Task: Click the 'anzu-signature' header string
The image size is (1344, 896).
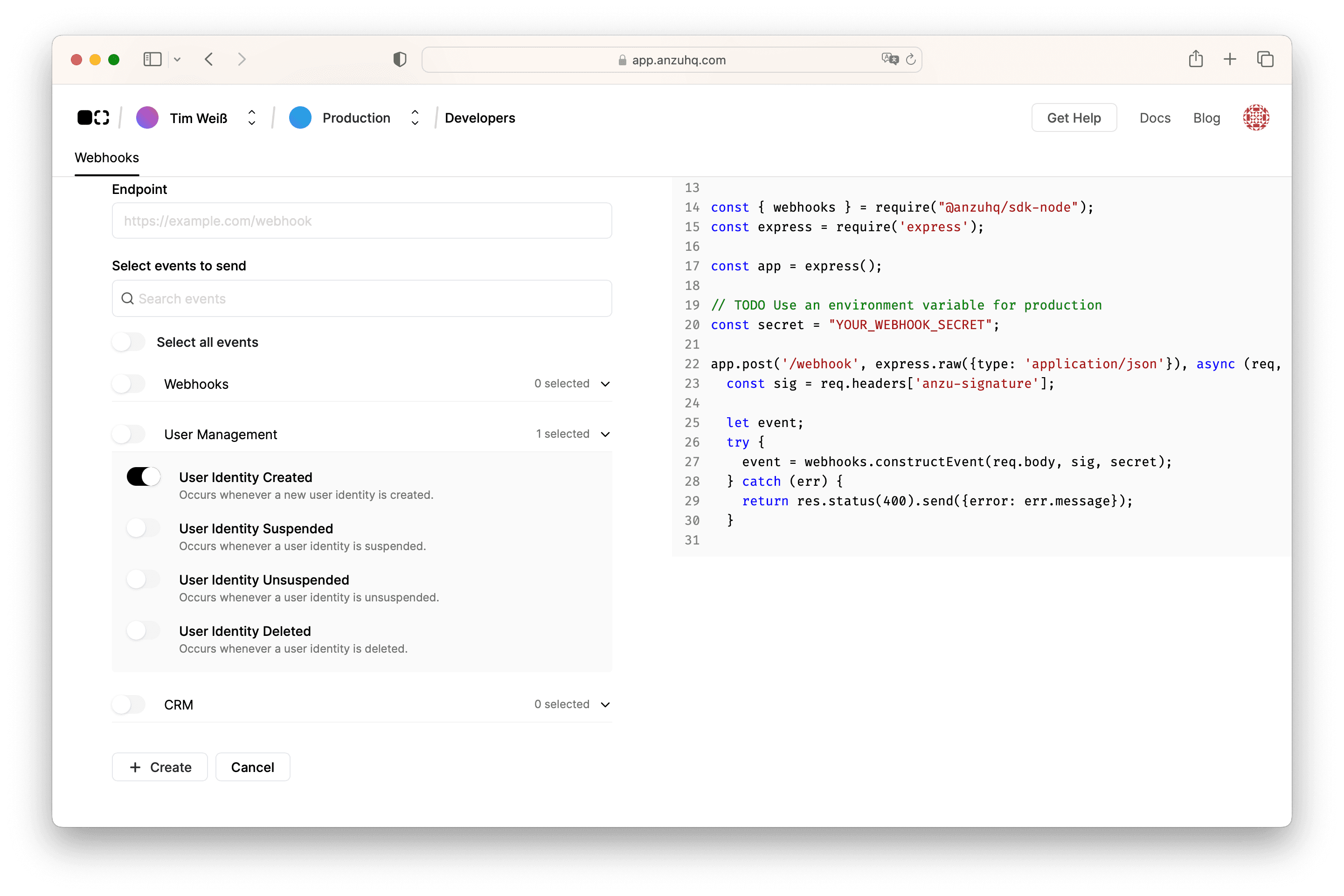Action: tap(977, 383)
